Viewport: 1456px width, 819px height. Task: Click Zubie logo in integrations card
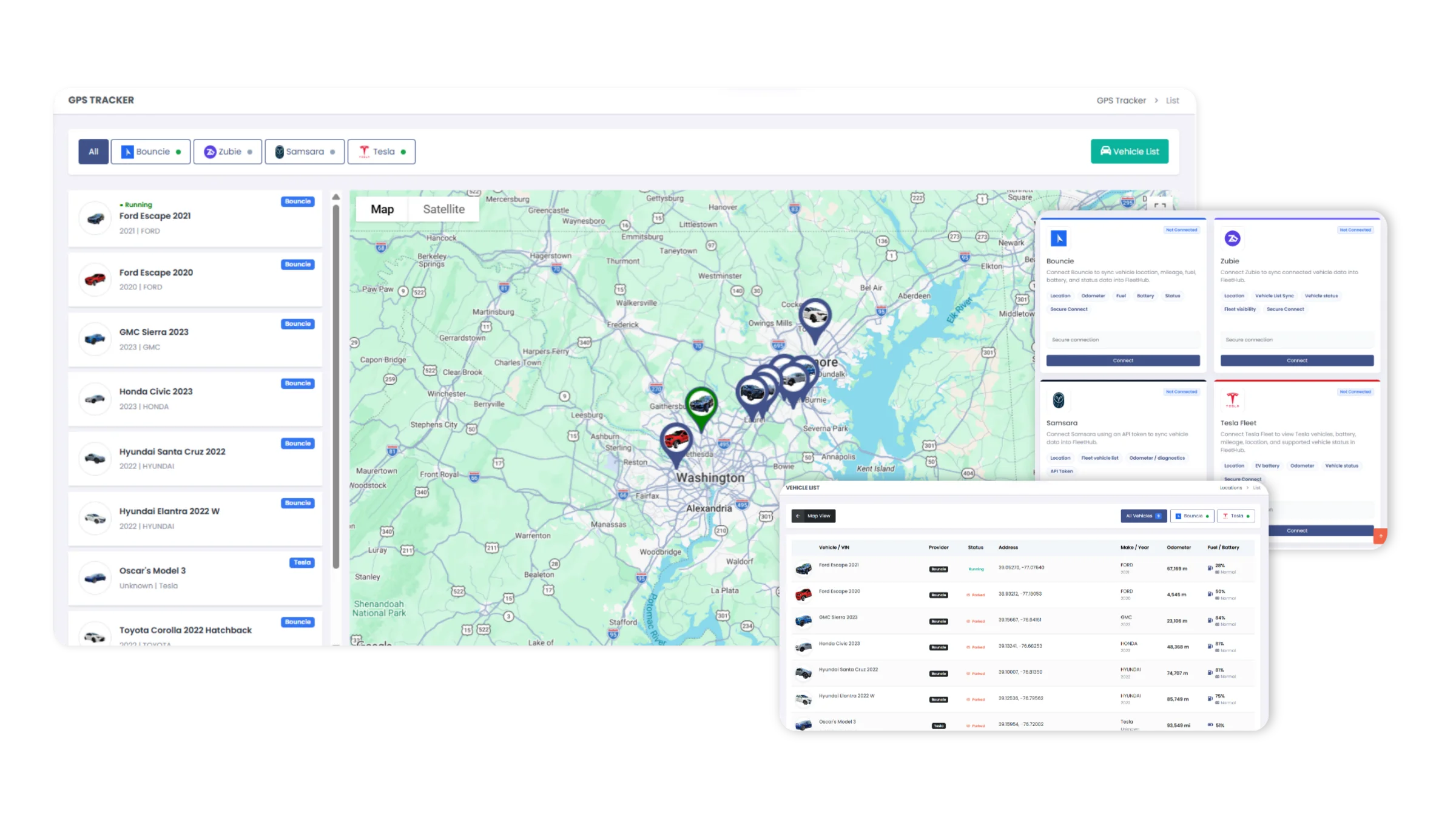[1232, 238]
